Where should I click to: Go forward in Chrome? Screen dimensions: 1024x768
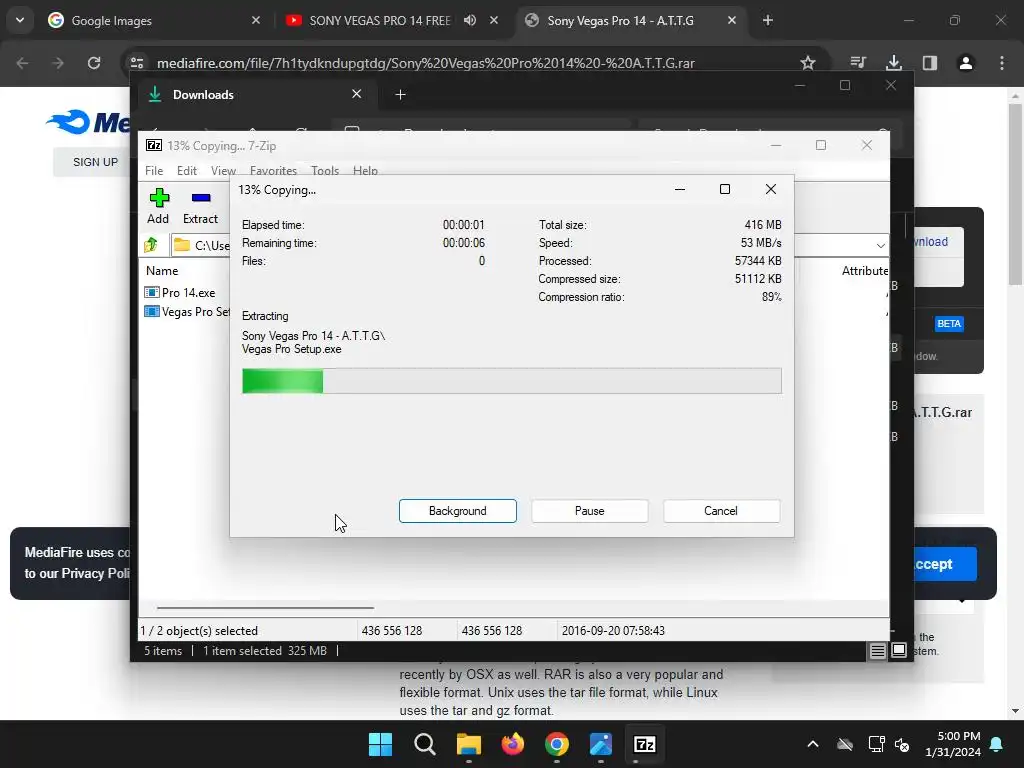pos(58,63)
